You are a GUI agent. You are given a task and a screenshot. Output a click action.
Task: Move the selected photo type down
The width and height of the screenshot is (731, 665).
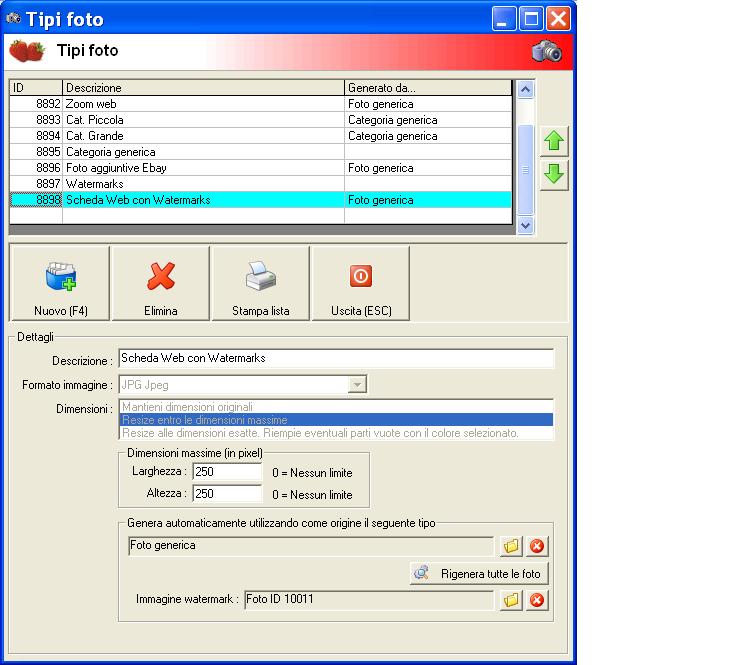pyautogui.click(x=554, y=174)
